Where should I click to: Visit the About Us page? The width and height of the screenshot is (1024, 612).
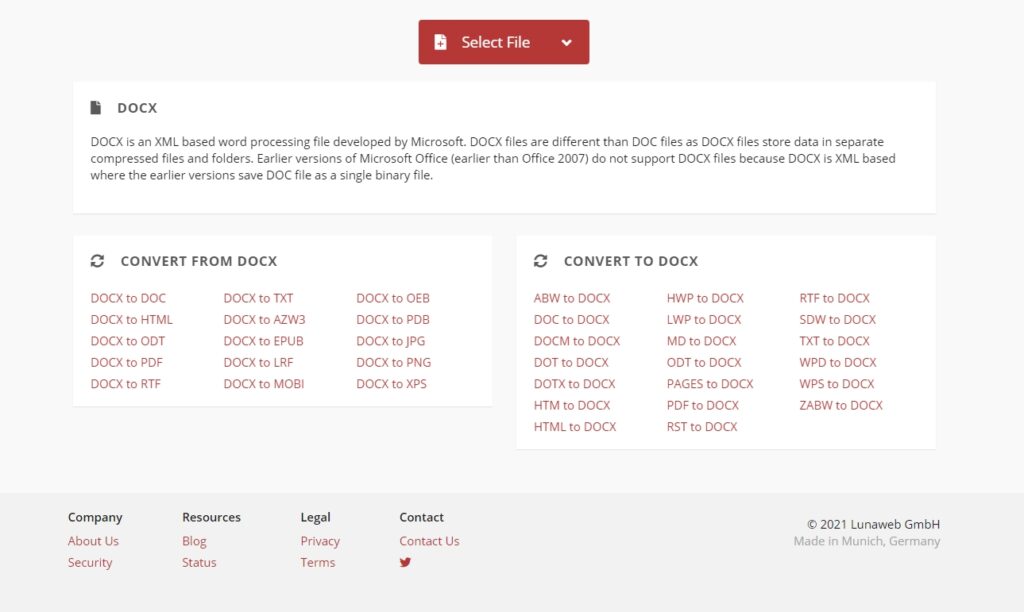click(93, 541)
